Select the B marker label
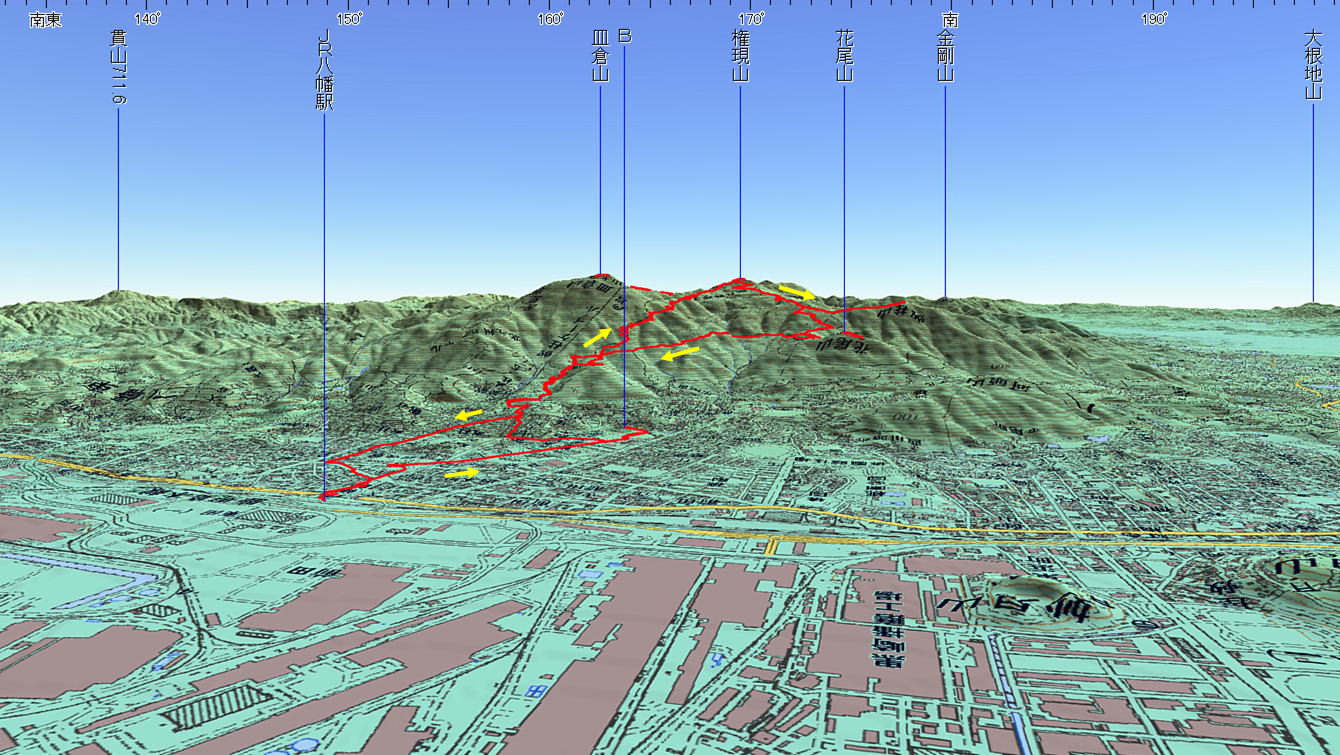This screenshot has height=755, width=1340. point(624,37)
